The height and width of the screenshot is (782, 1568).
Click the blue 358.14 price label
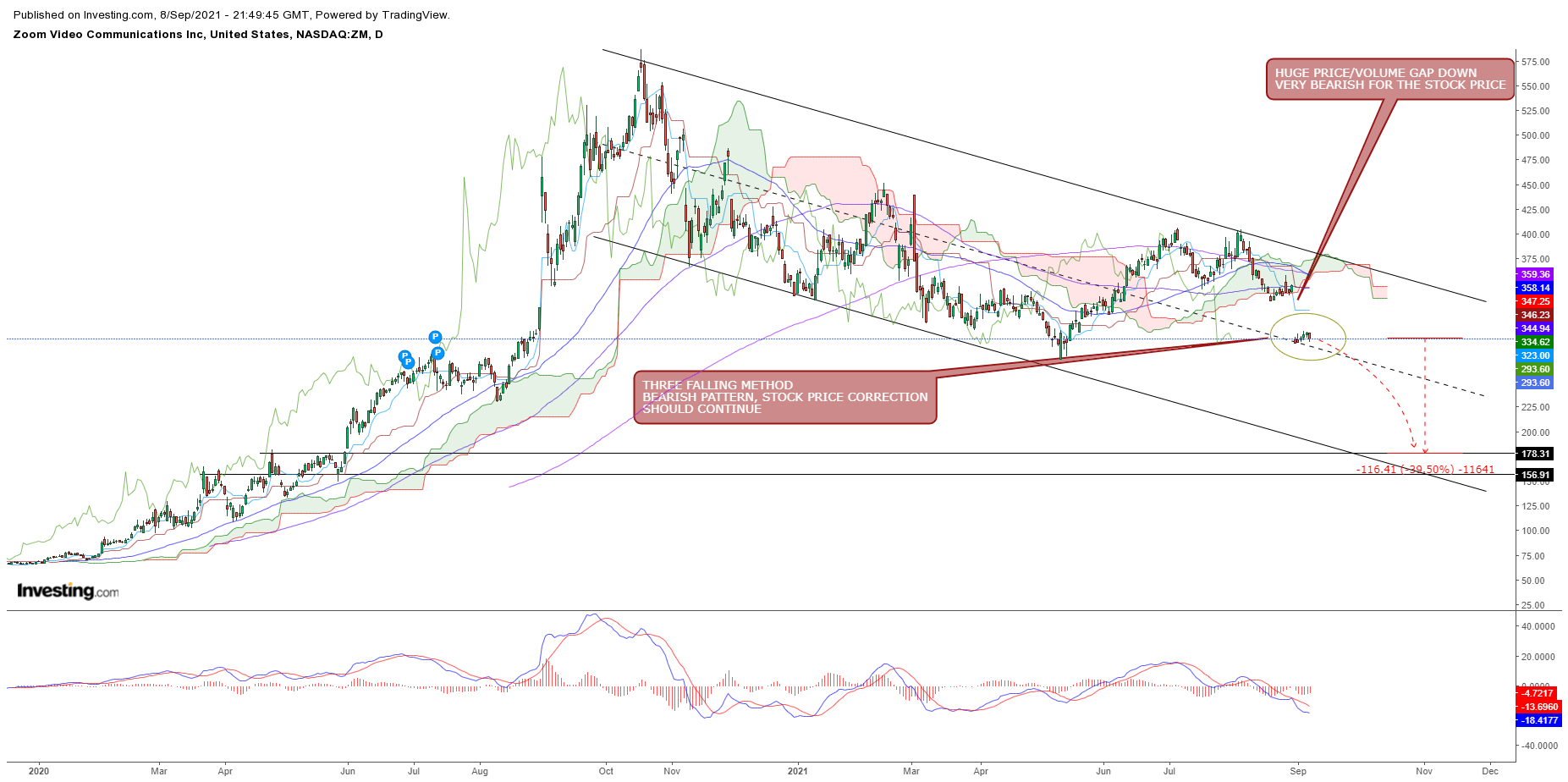(1535, 288)
